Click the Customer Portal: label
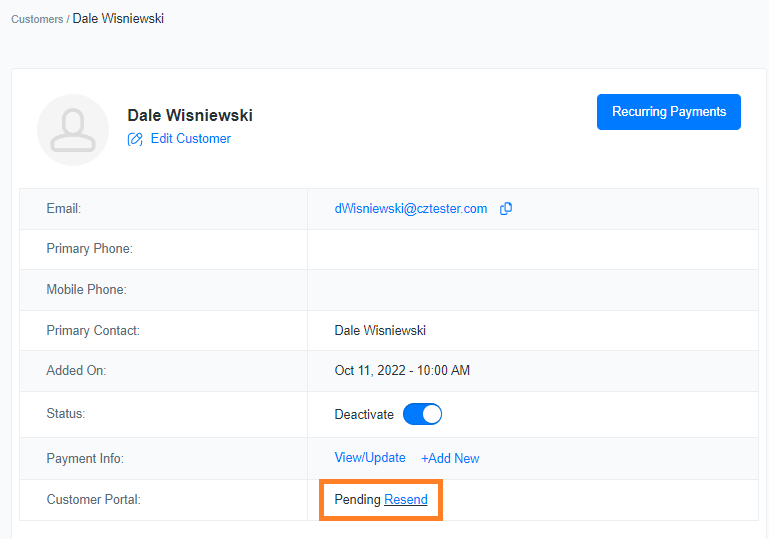 tap(94, 499)
